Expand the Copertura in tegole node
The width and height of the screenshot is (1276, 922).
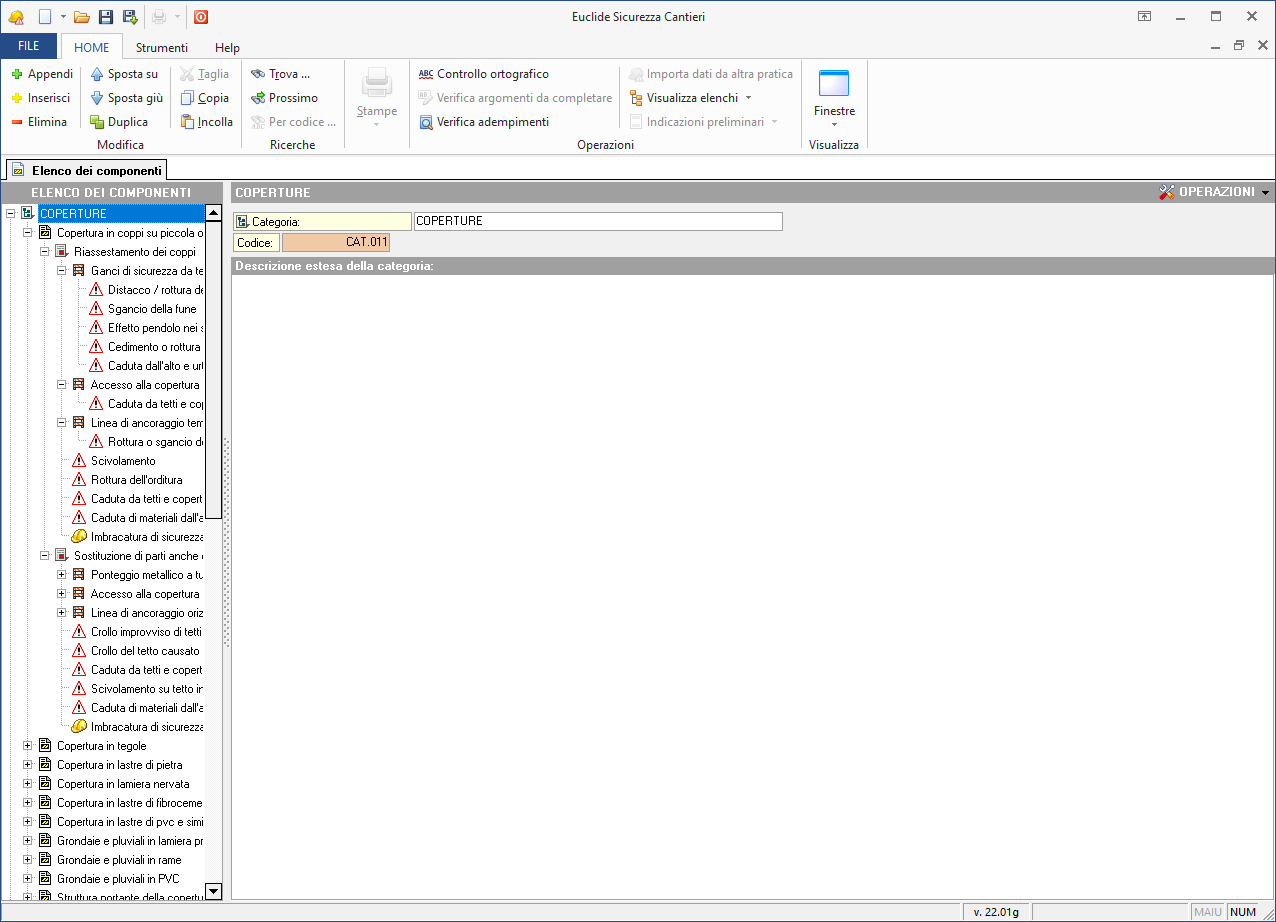(x=28, y=746)
